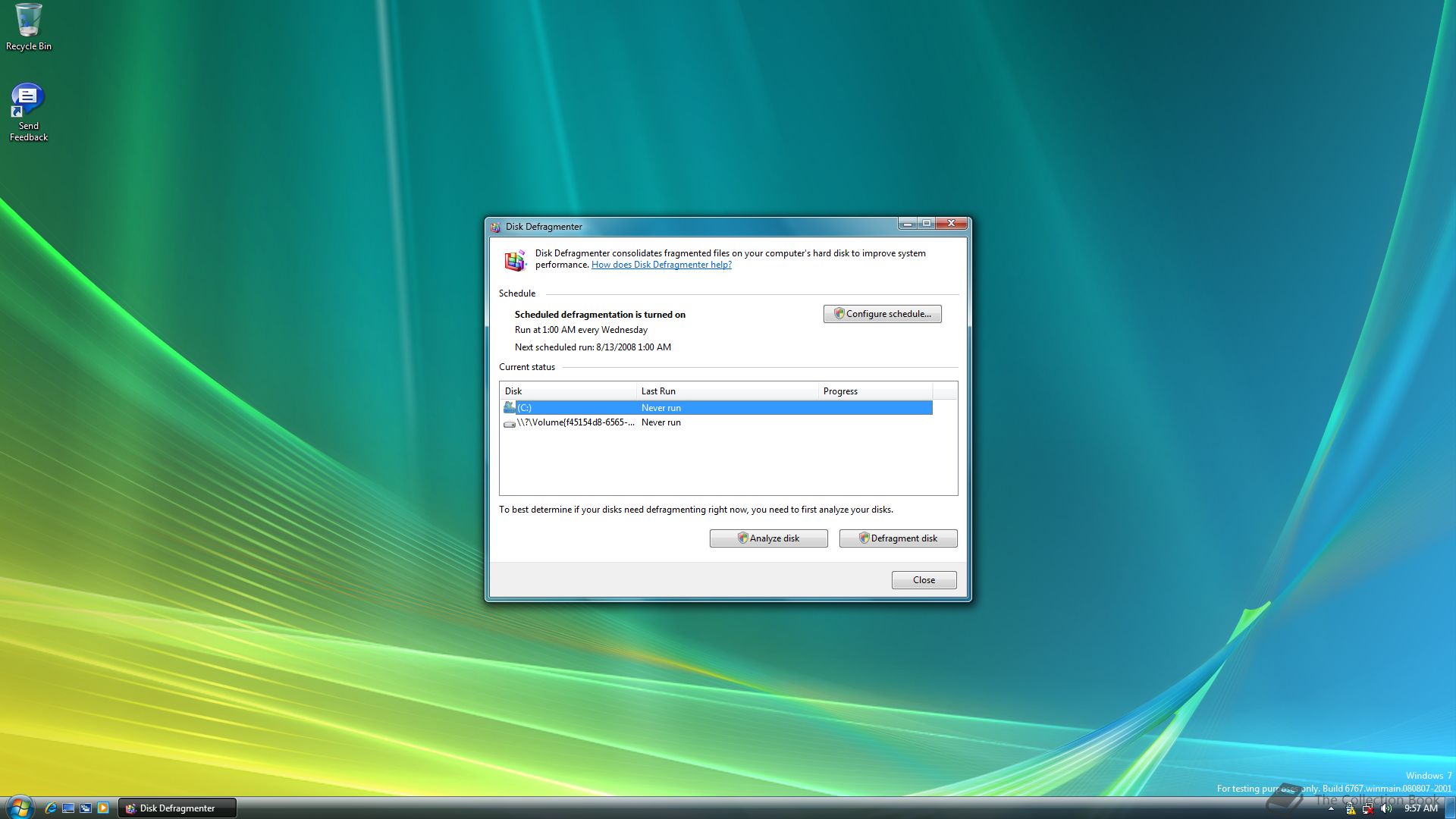Close Disk Defragmenter with title bar X

[x=951, y=224]
